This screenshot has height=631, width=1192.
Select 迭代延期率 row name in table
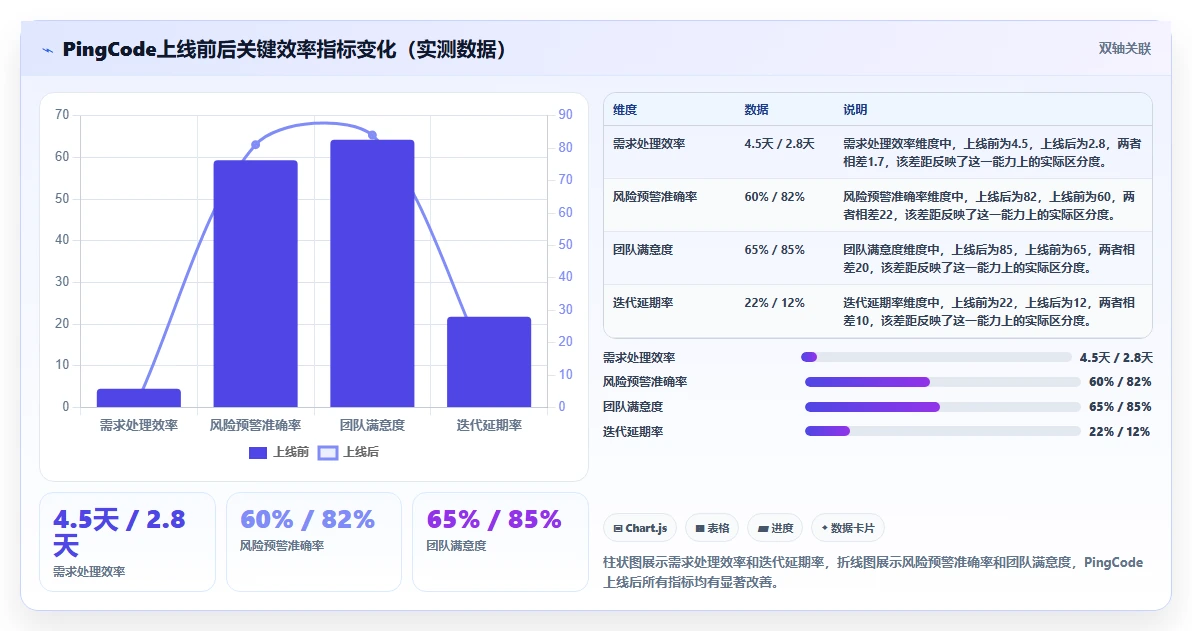[x=643, y=303]
